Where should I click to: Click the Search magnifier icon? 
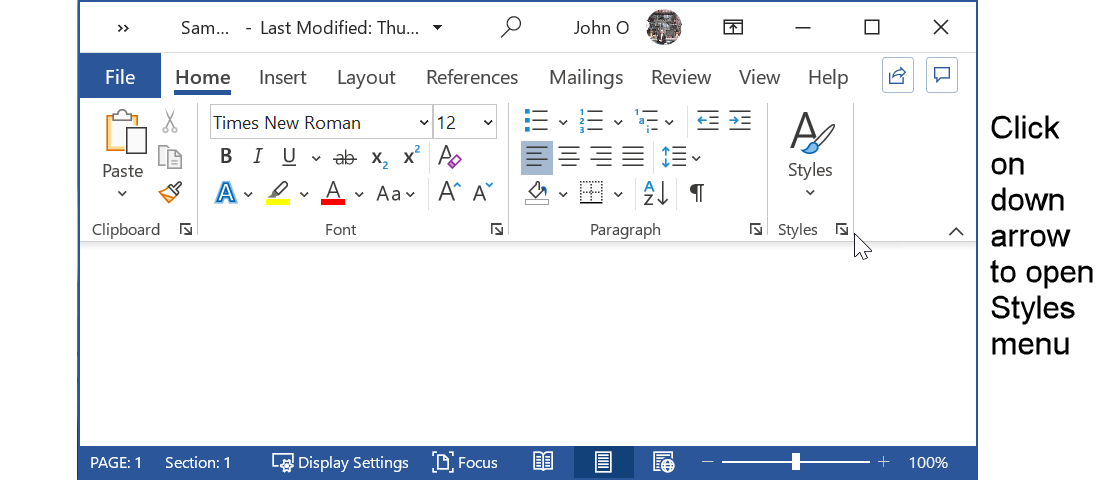511,27
